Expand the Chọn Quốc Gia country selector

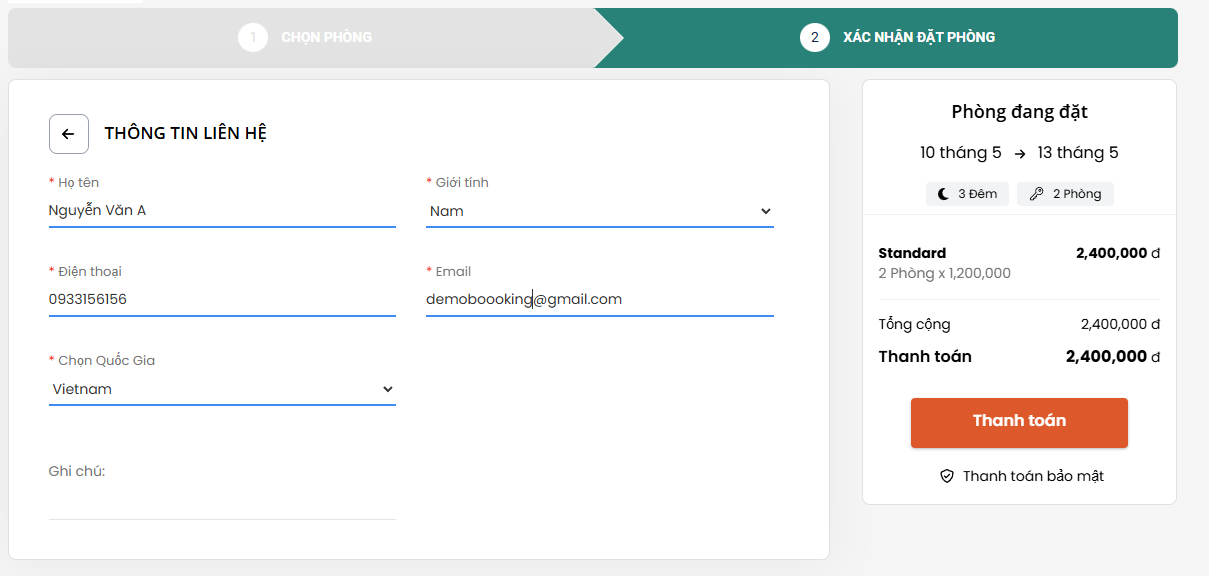coord(222,389)
